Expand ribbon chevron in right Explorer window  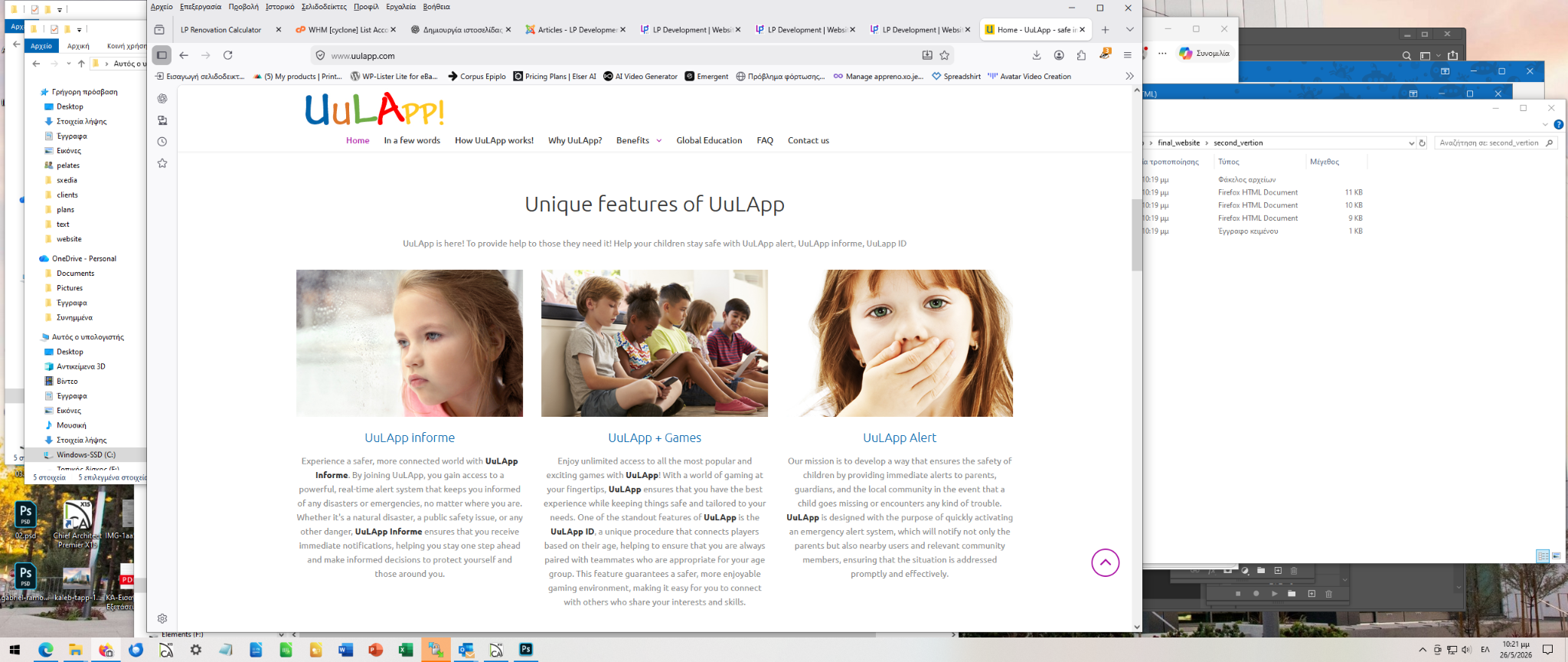[x=1545, y=124]
